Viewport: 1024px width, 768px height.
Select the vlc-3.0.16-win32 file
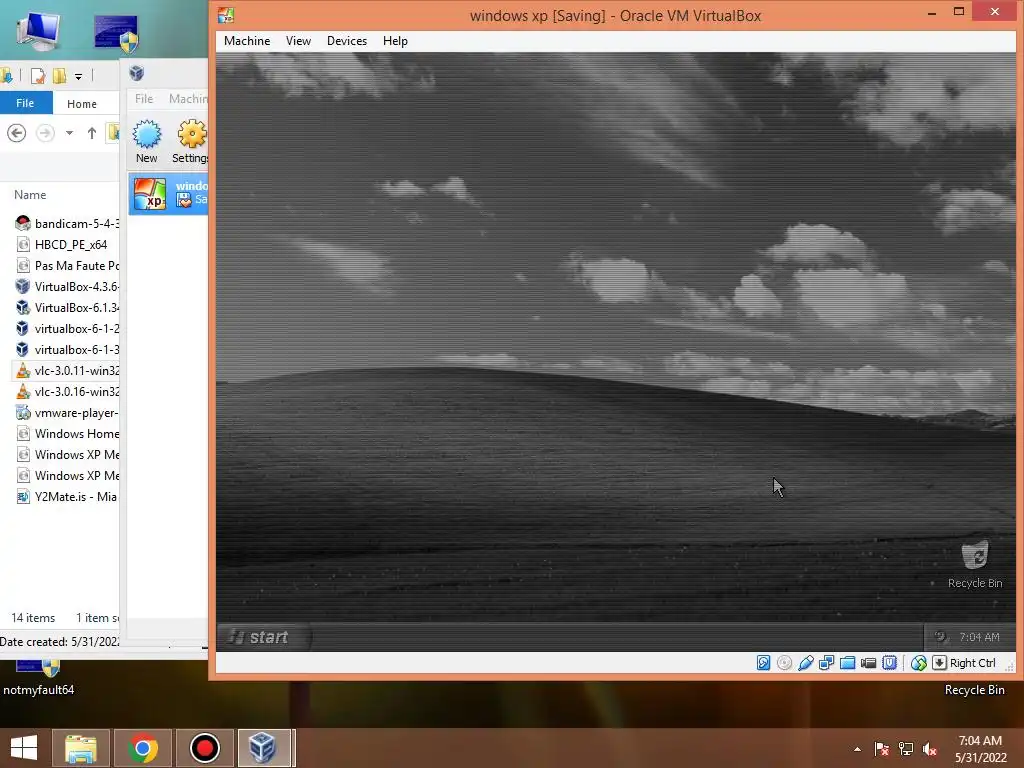tap(67, 391)
